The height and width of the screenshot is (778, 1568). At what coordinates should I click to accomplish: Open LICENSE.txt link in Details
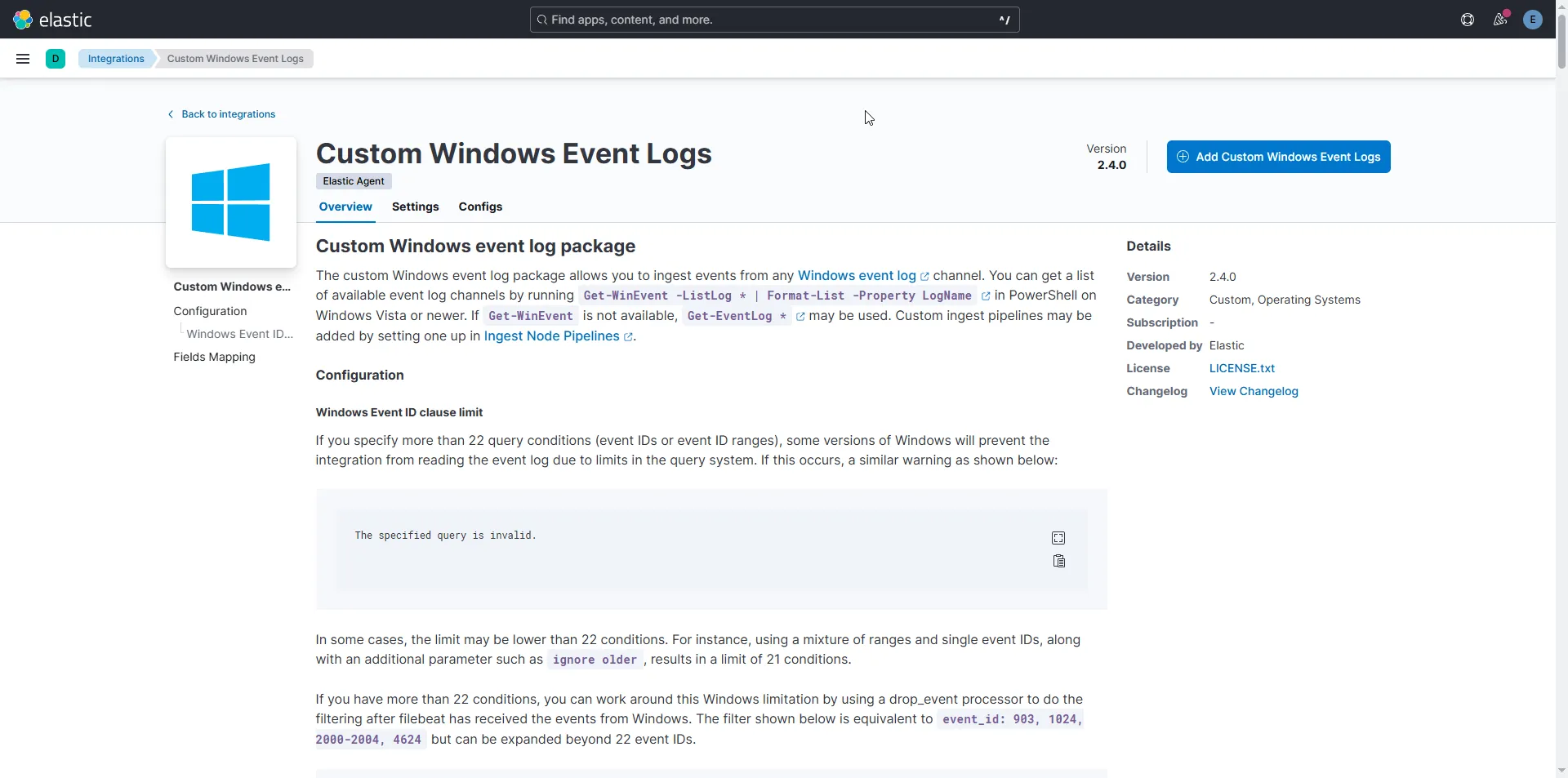[x=1241, y=368]
